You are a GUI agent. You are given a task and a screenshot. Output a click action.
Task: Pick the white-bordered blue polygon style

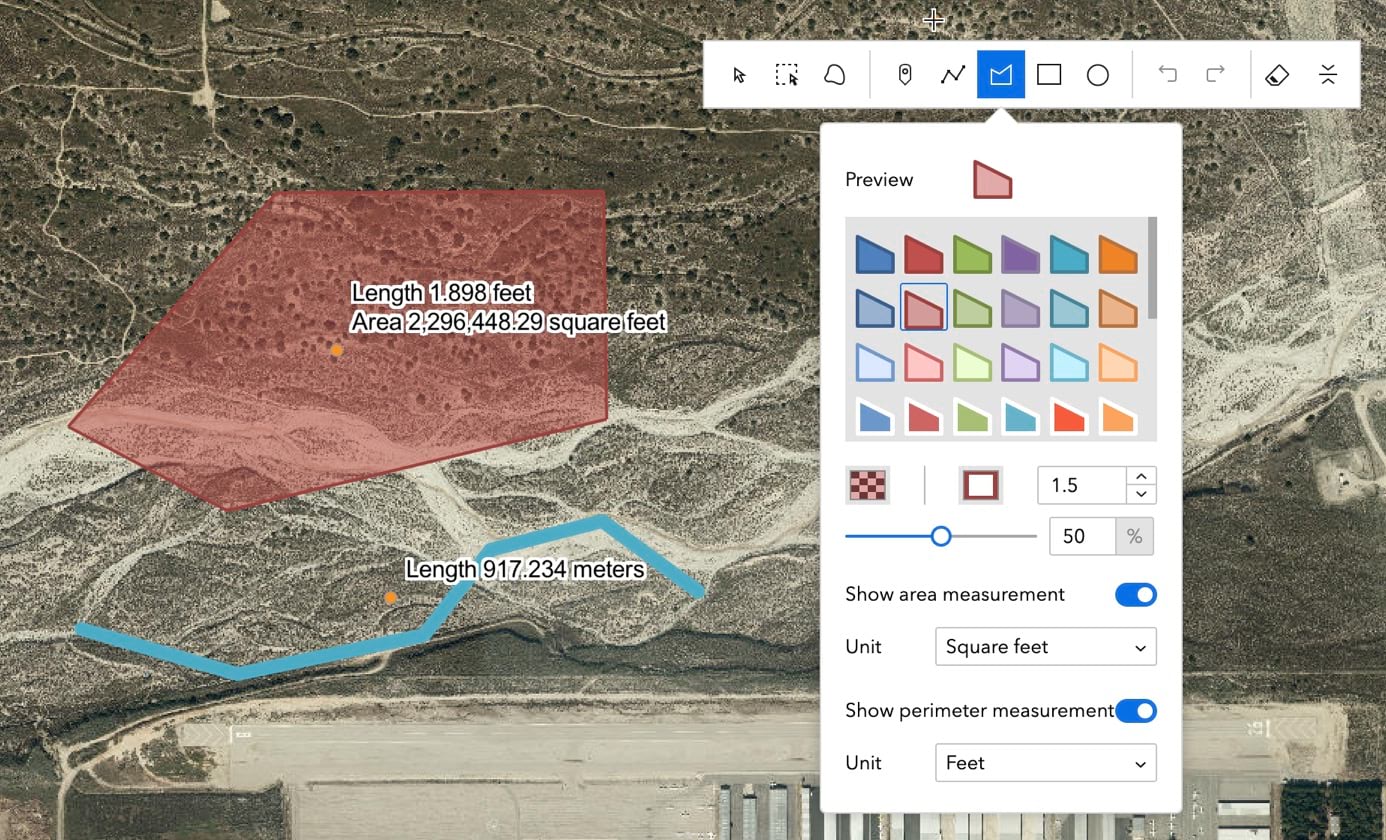click(x=875, y=416)
